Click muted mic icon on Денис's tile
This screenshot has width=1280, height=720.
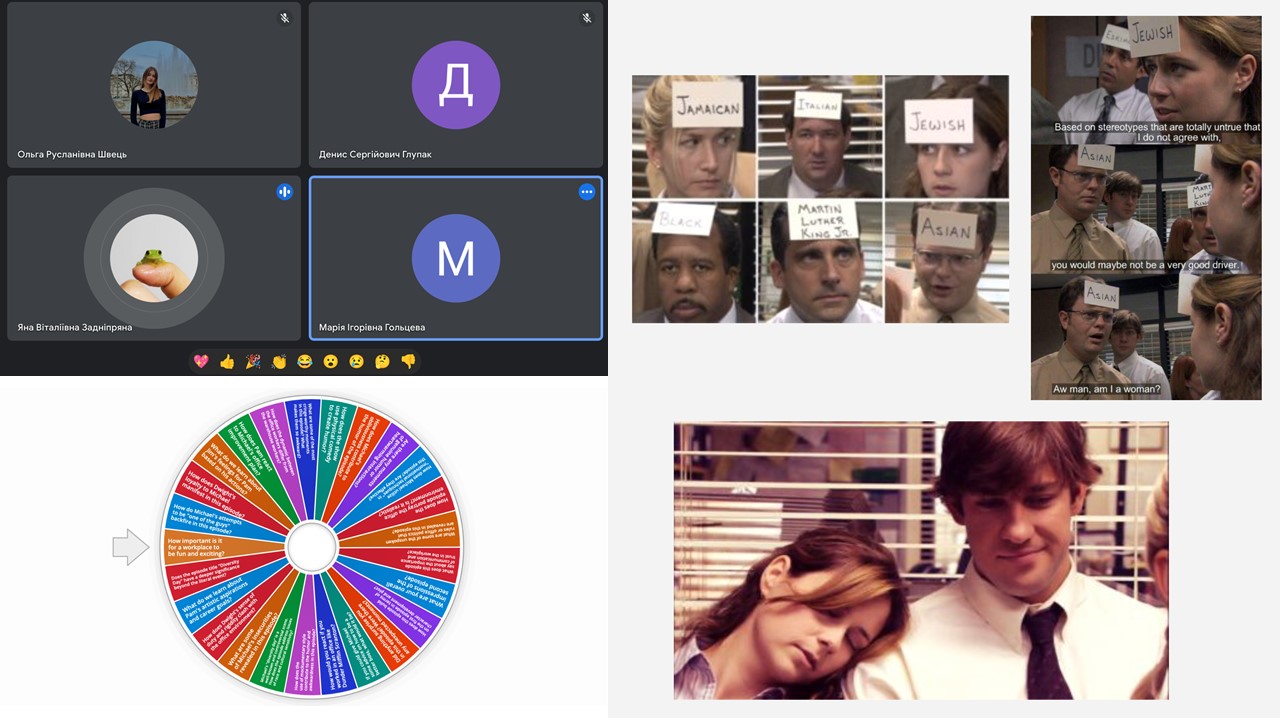tap(587, 18)
